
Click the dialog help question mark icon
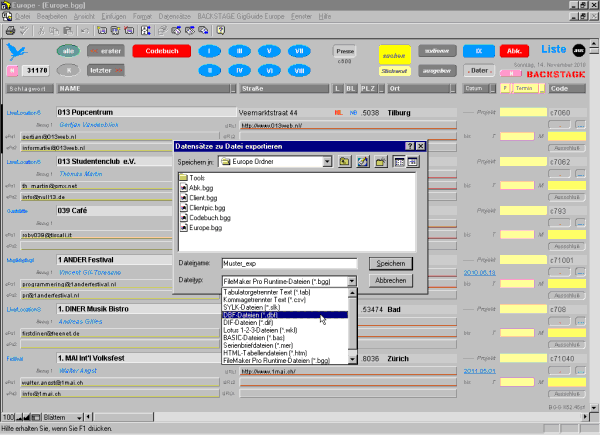point(409,146)
